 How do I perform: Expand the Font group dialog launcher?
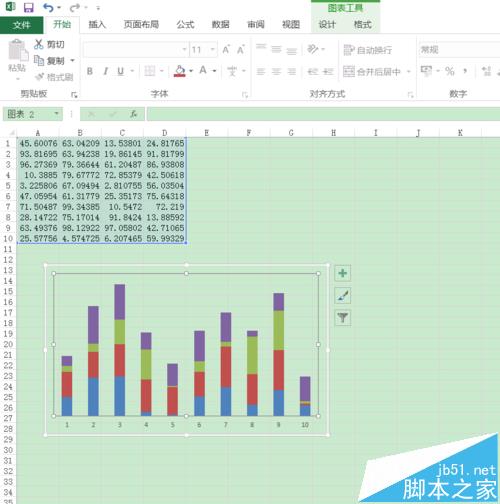point(245,95)
